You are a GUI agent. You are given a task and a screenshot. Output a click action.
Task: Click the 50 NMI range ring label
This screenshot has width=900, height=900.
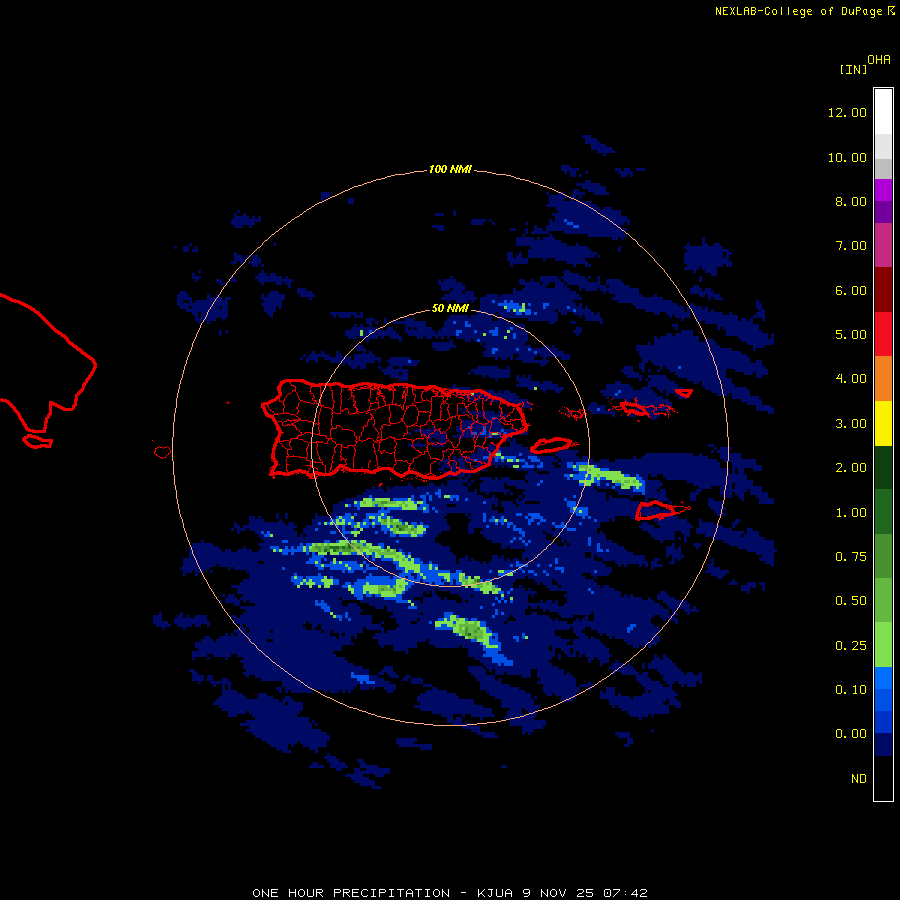coord(450,308)
